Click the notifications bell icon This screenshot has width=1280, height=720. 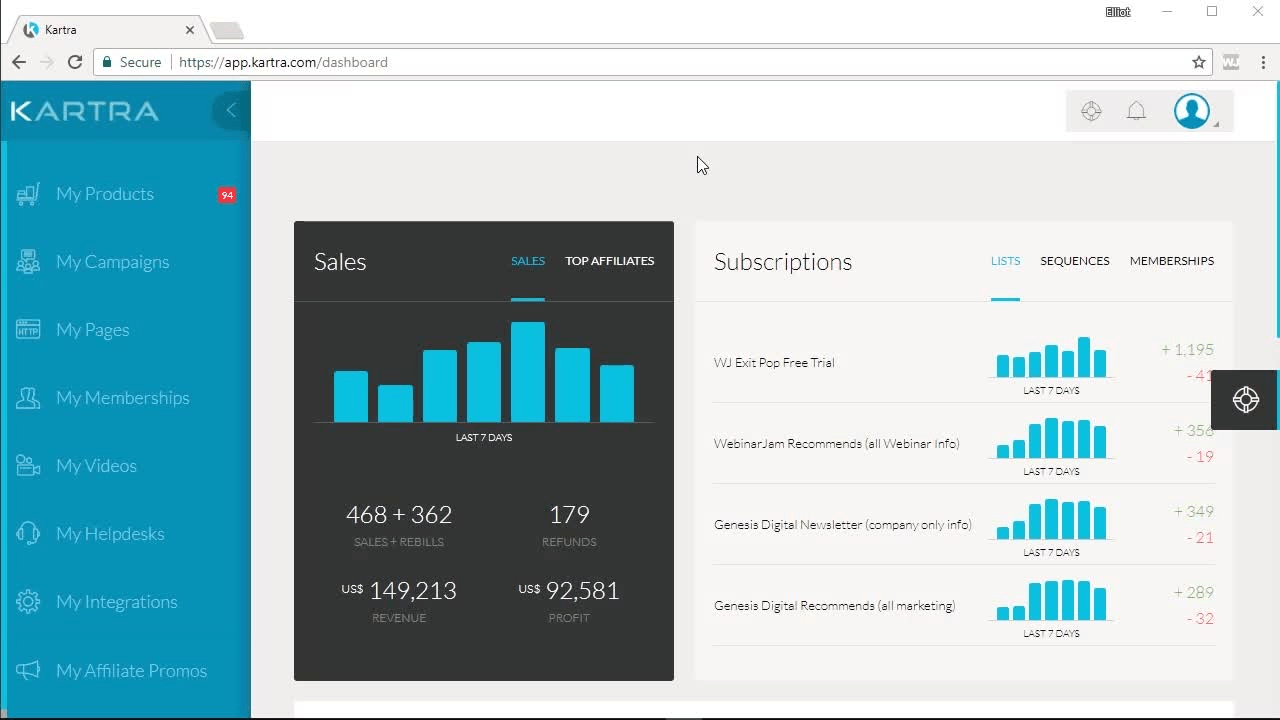[x=1136, y=111]
